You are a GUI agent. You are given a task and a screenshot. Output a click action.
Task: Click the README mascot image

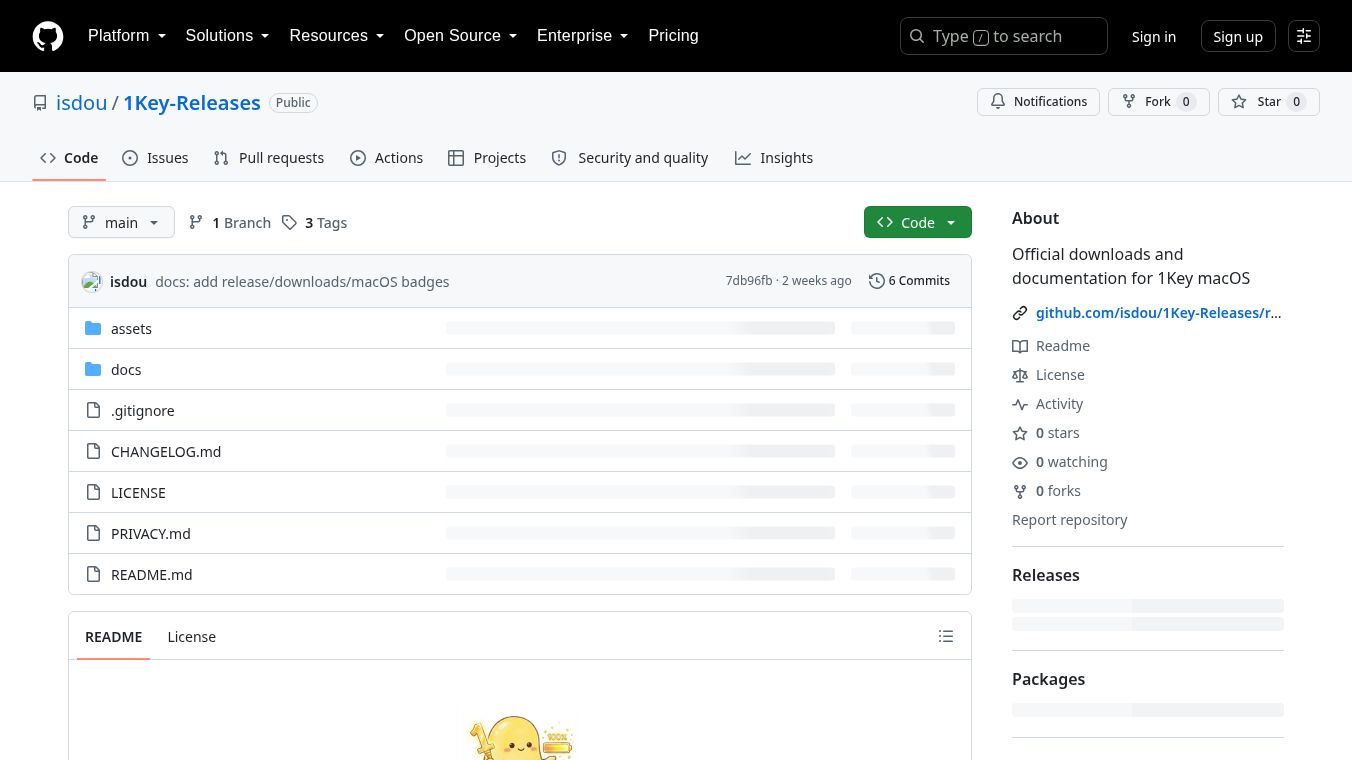tap(520, 736)
